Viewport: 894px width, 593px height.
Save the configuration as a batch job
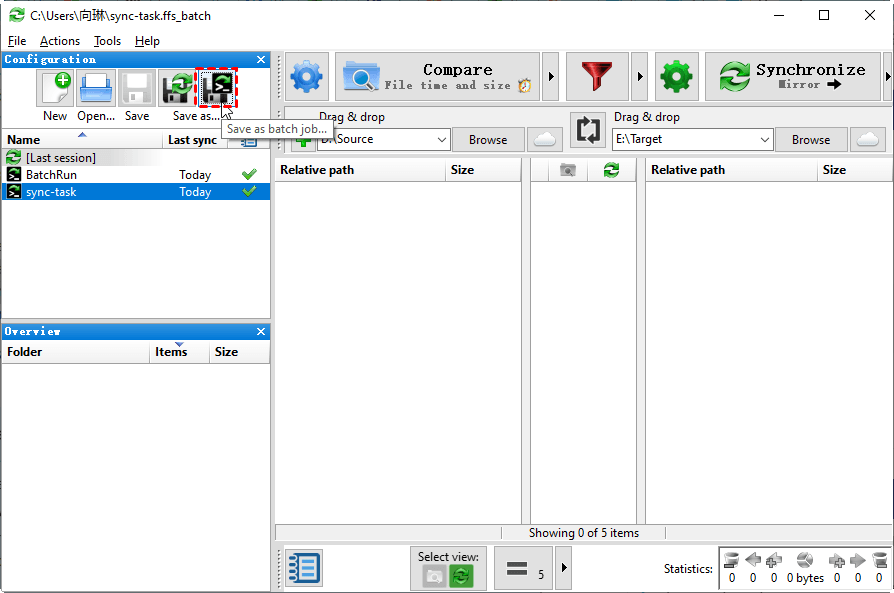point(216,89)
